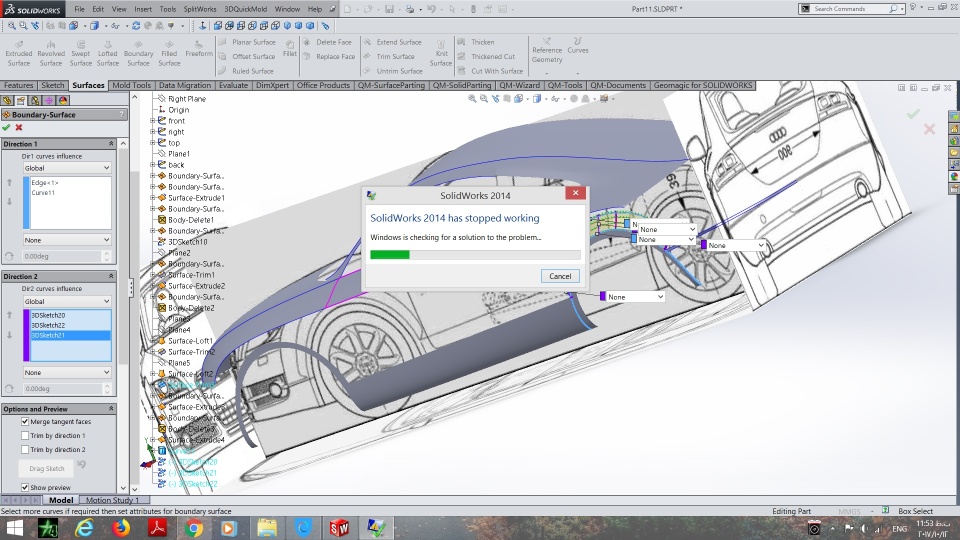Open the Insert menu

coord(143,9)
